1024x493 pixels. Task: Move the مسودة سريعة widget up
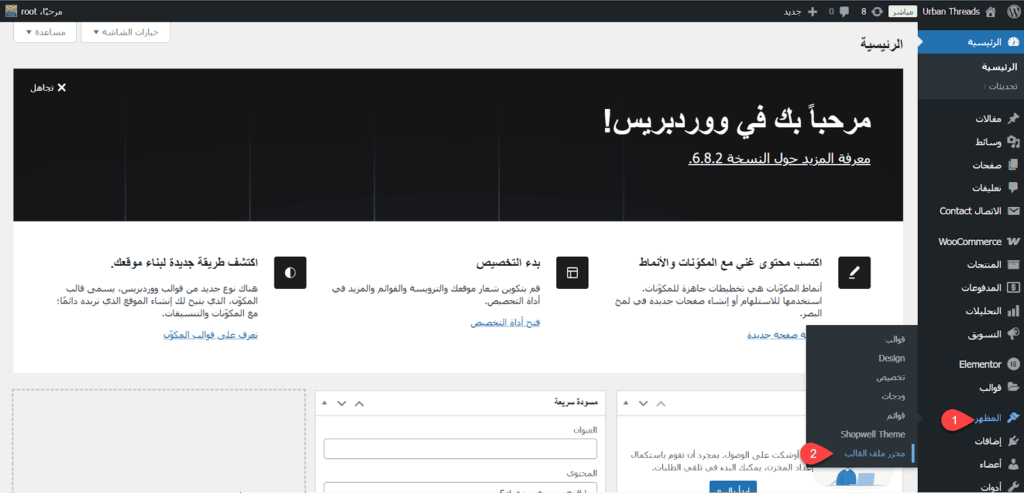pos(360,402)
